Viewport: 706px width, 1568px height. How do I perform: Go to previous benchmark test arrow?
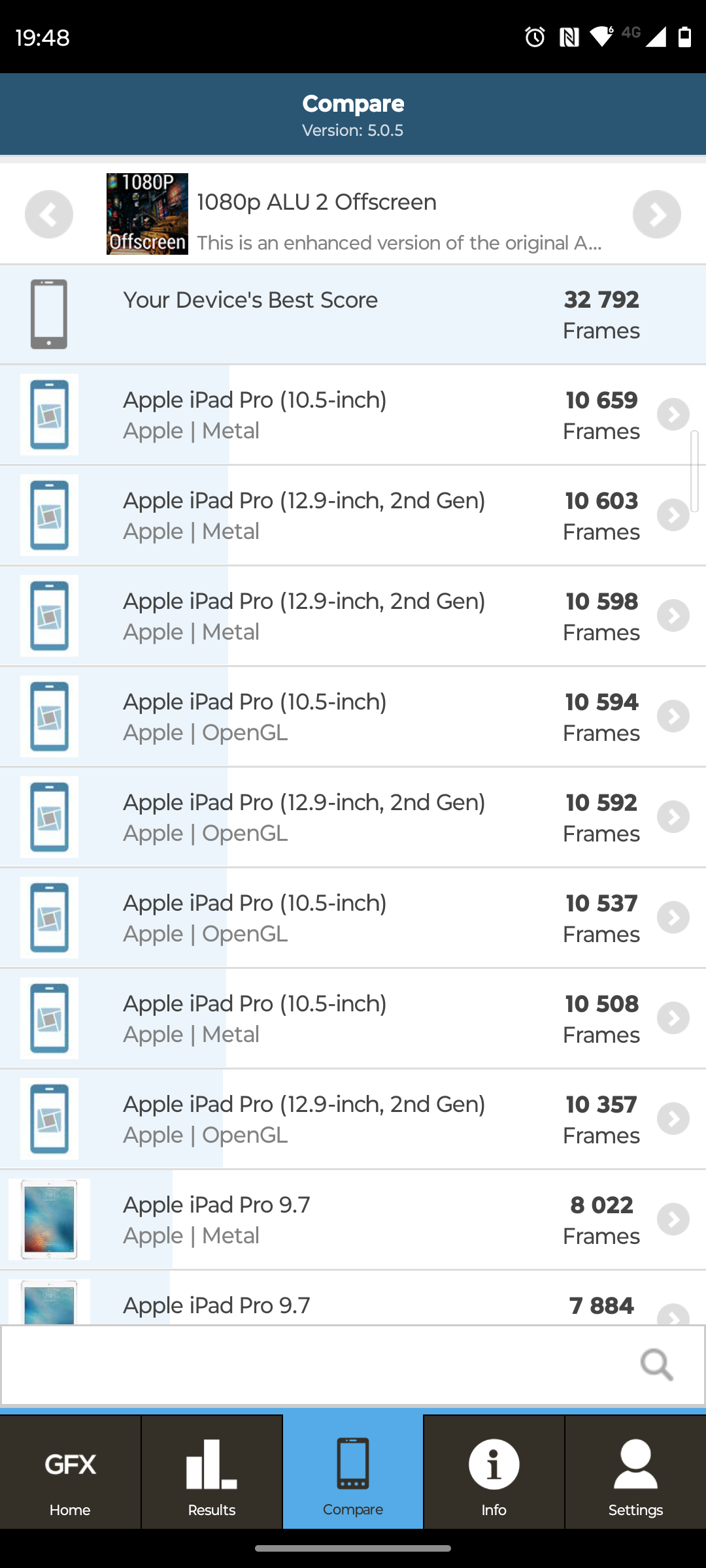[49, 214]
